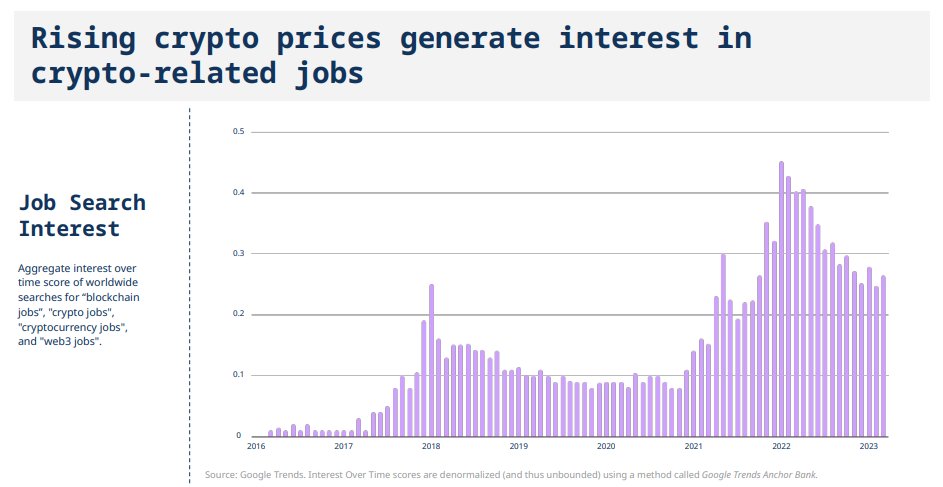The width and height of the screenshot is (943, 487).
Task: Select the 2021 x-axis label
Action: click(693, 446)
